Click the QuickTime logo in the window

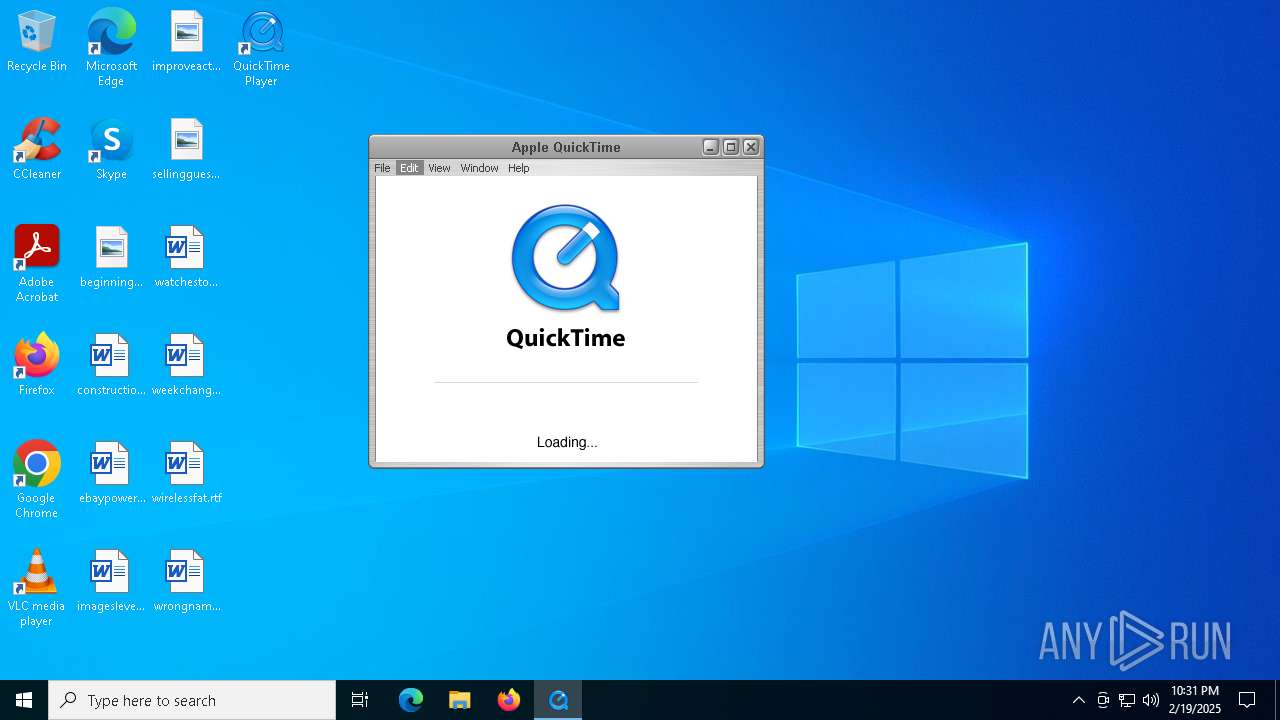(566, 258)
